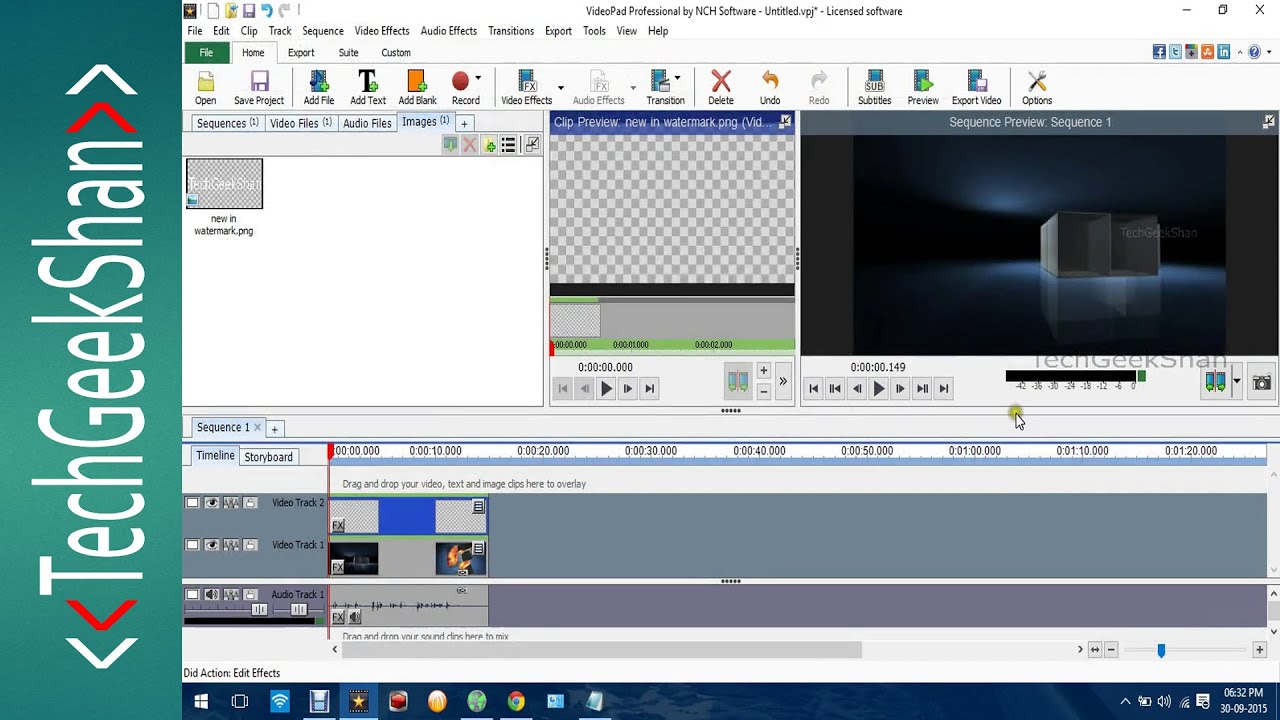Open a project with the Open icon
This screenshot has width=1280, height=720.
coord(205,88)
